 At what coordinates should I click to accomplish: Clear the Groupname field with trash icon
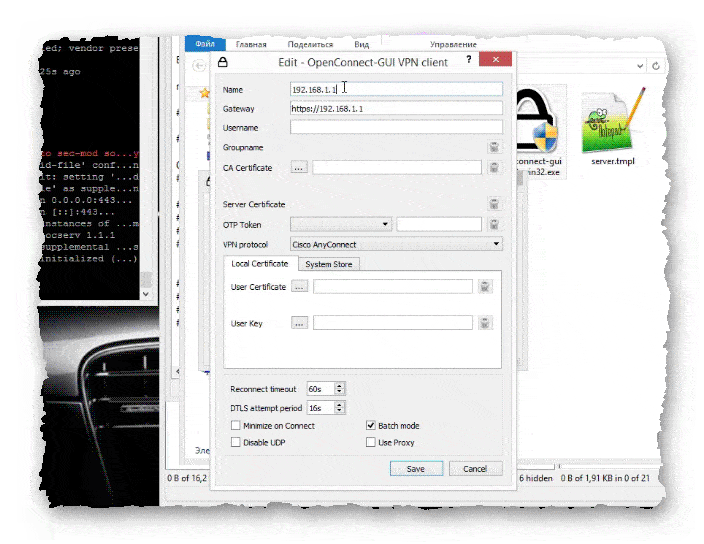pyautogui.click(x=494, y=147)
